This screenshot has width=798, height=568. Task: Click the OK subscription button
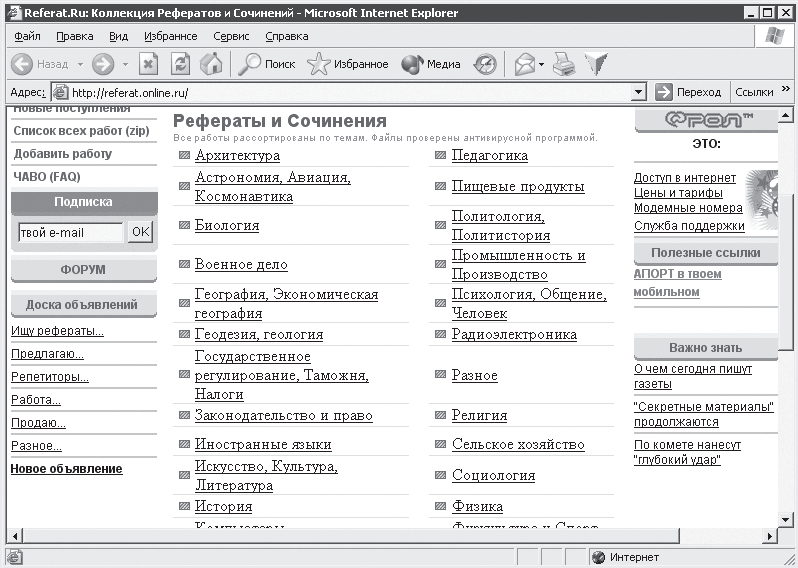(140, 232)
